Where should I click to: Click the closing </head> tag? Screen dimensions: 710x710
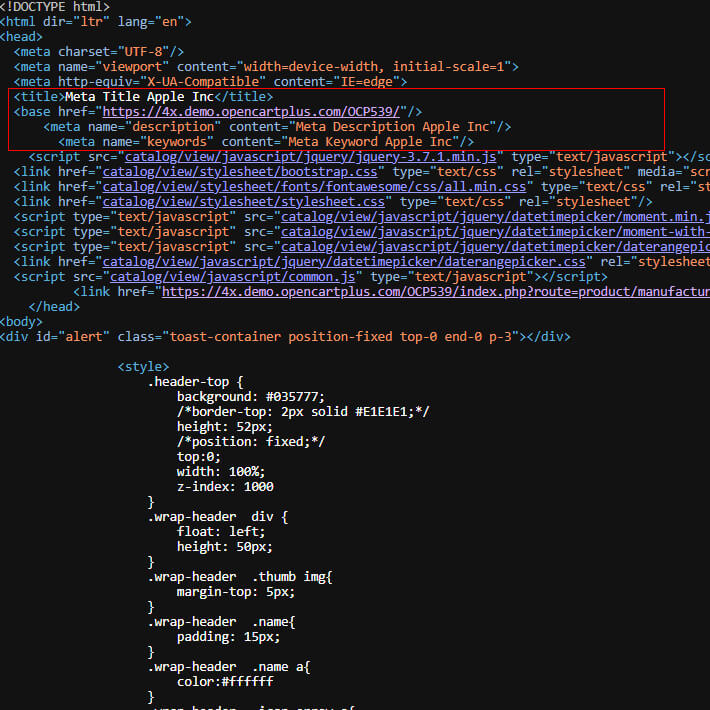click(54, 307)
